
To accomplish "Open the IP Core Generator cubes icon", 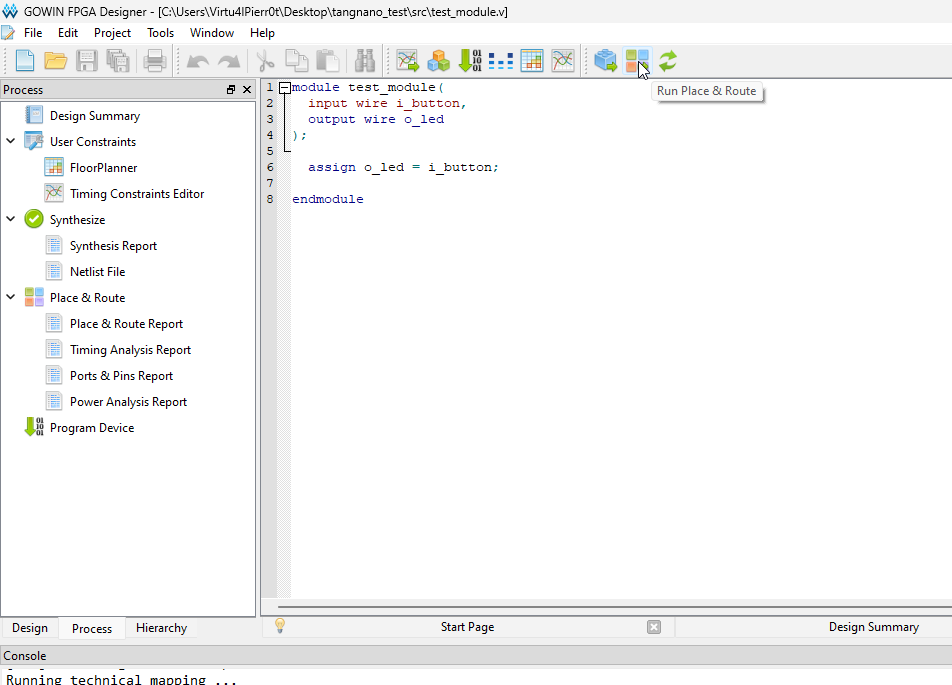I will pos(438,61).
